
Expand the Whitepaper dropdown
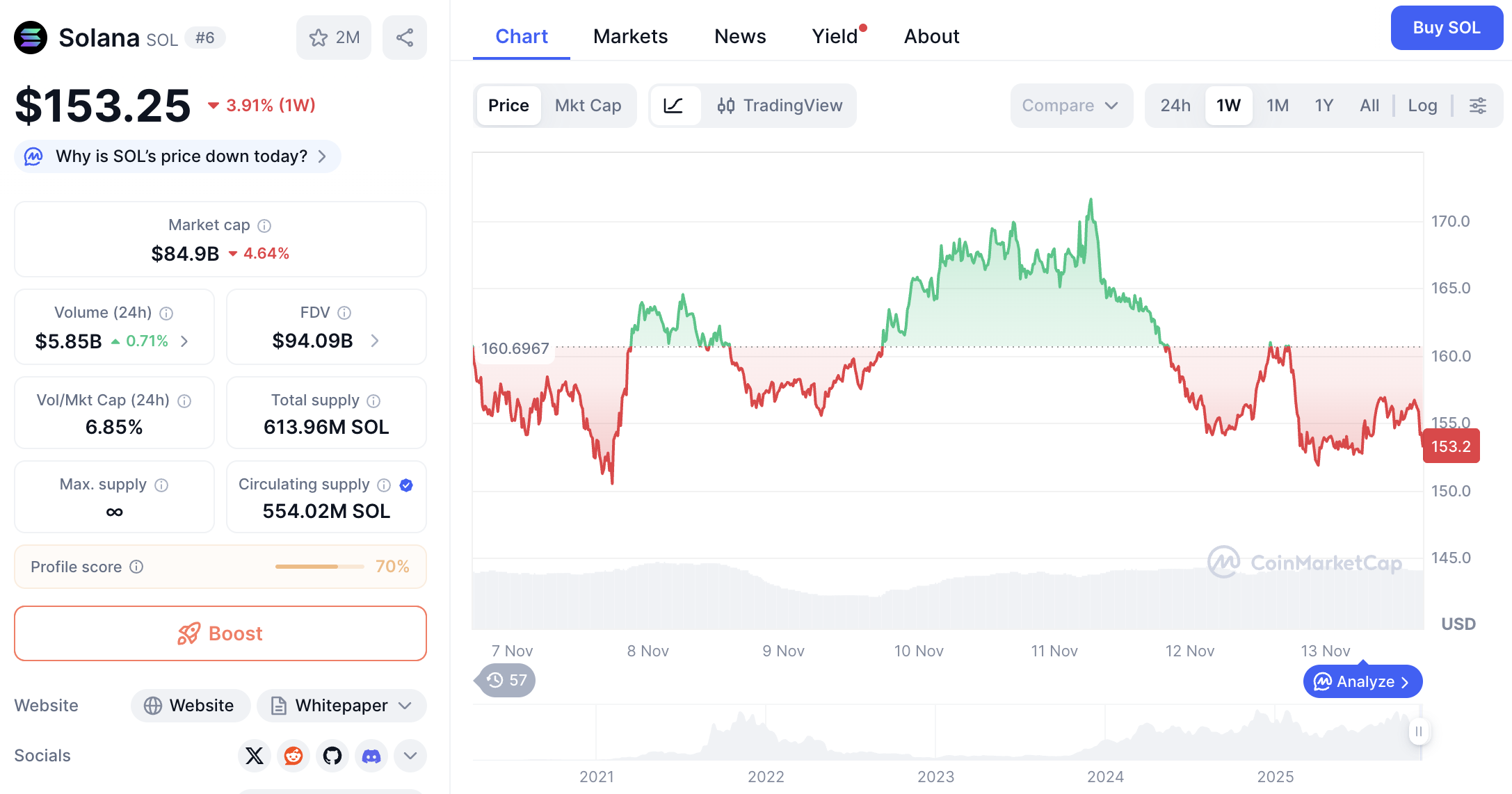pyautogui.click(x=341, y=706)
